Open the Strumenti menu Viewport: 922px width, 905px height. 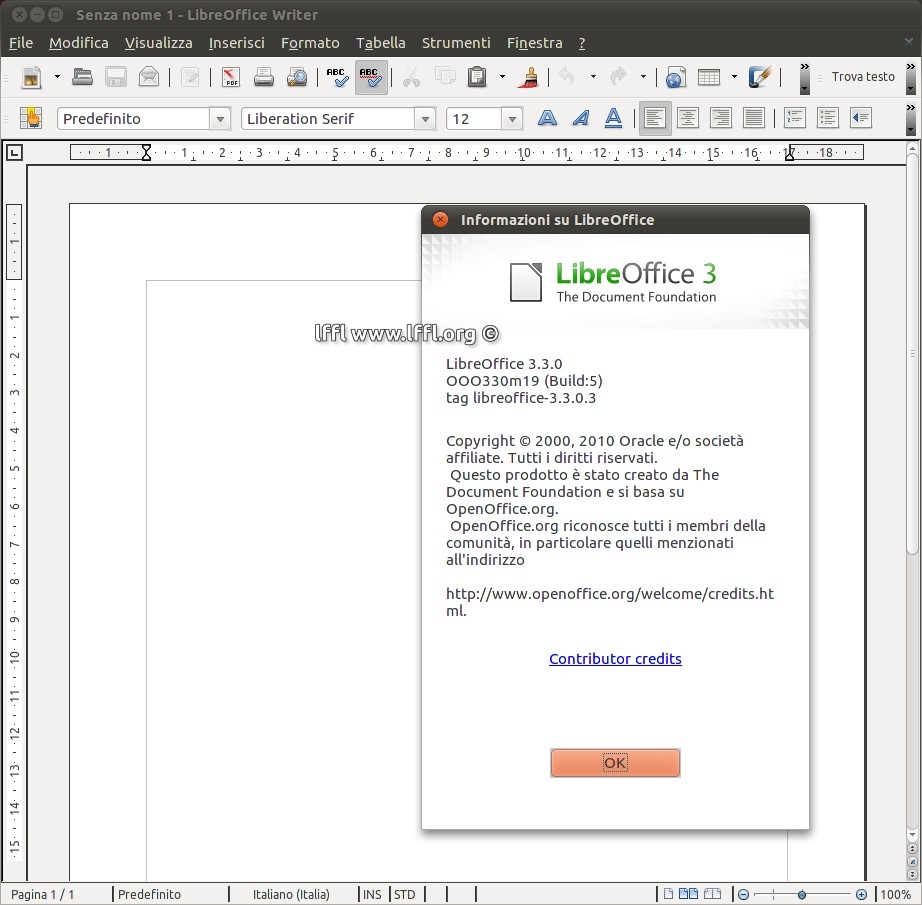[x=456, y=43]
